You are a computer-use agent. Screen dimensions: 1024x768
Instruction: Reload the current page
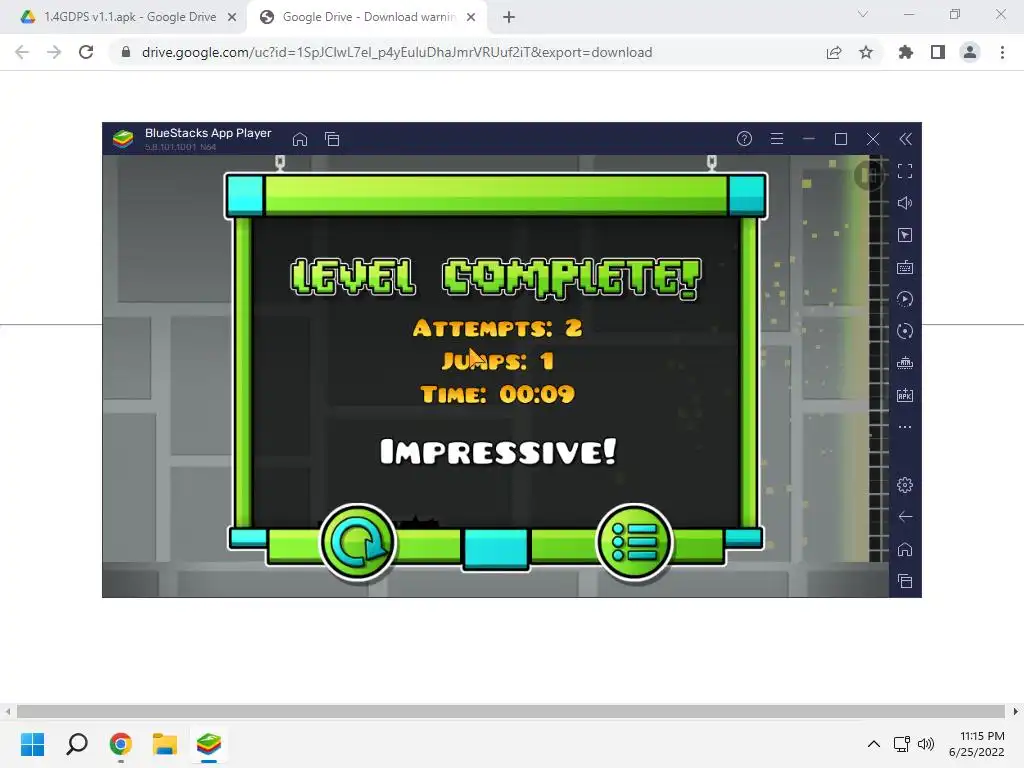click(86, 52)
